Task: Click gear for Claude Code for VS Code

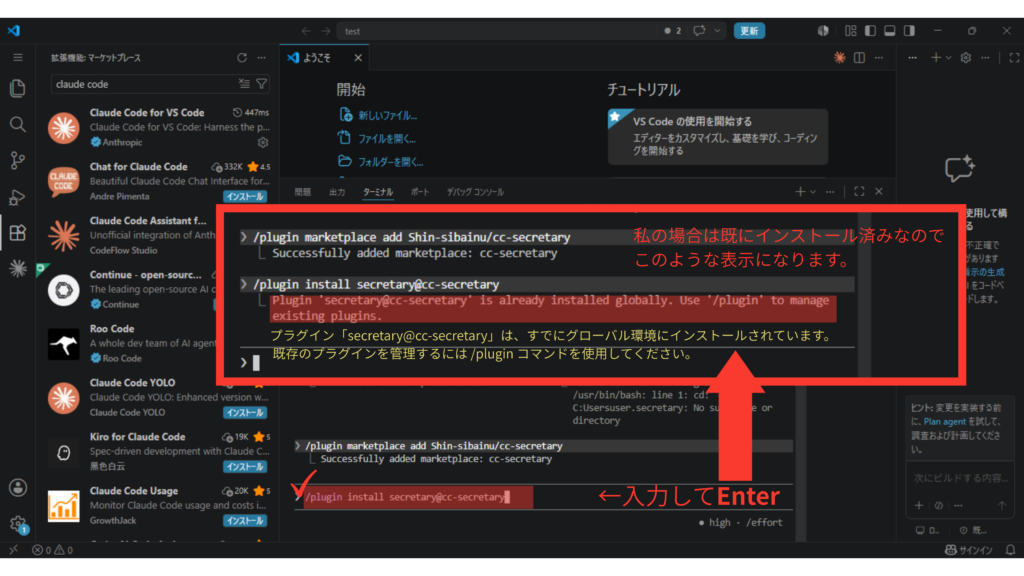Action: [263, 142]
